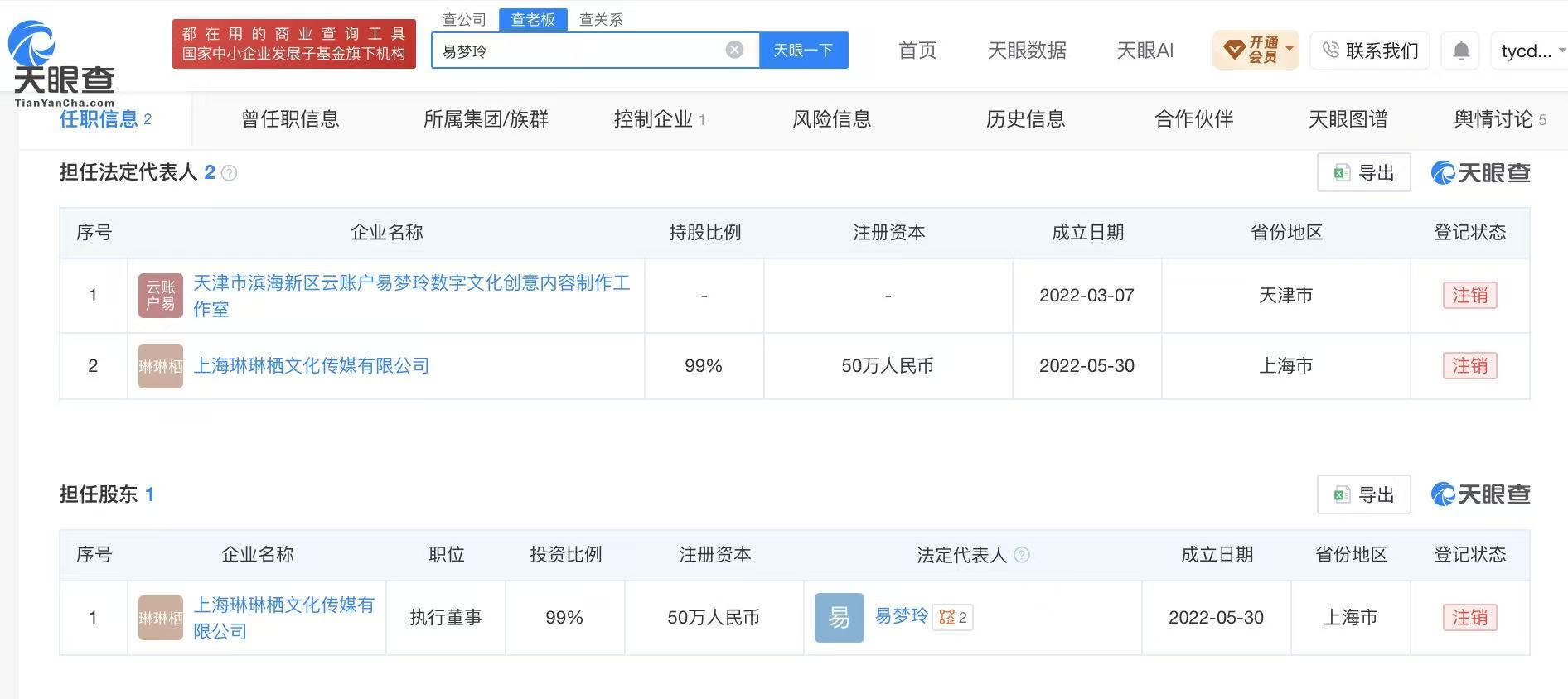Open the 曾任职信息 tab
The height and width of the screenshot is (699, 1568).
point(290,119)
